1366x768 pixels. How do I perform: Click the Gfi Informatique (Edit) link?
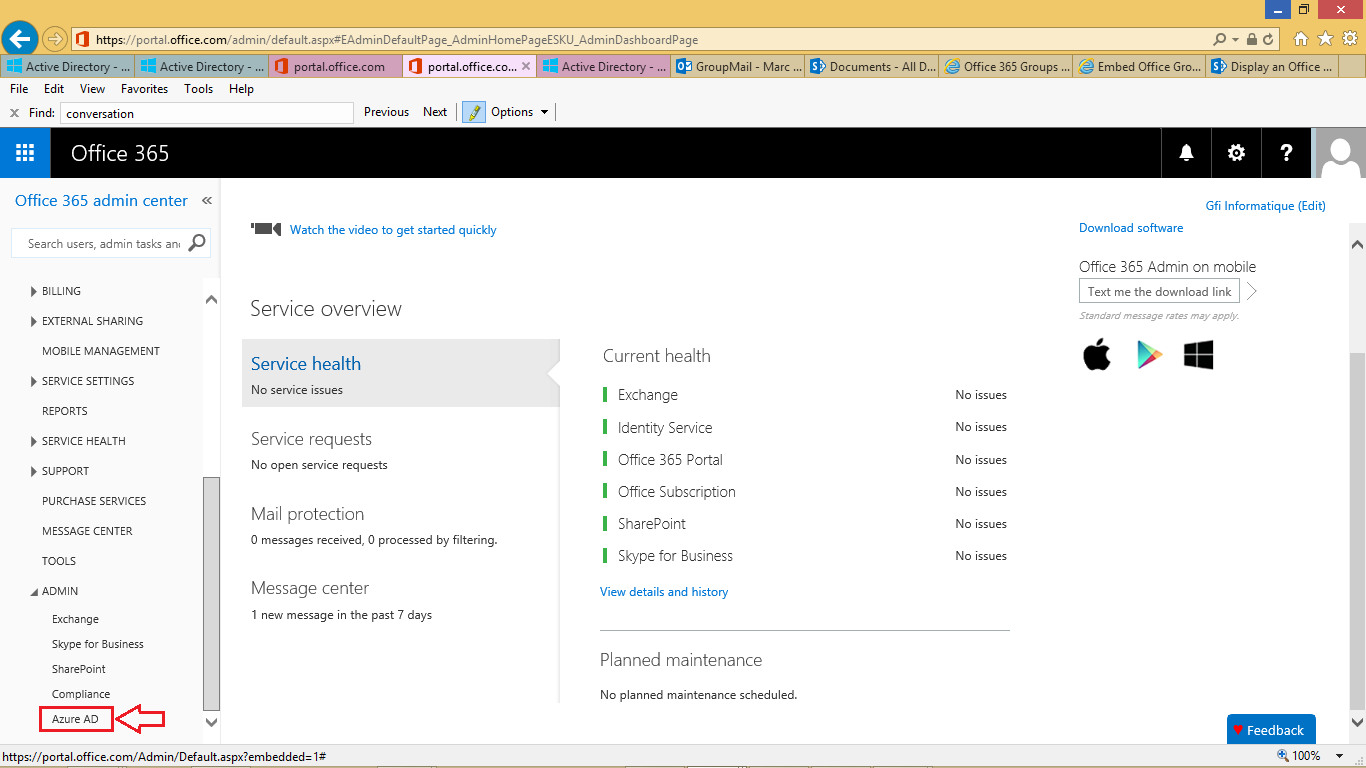coord(1266,206)
